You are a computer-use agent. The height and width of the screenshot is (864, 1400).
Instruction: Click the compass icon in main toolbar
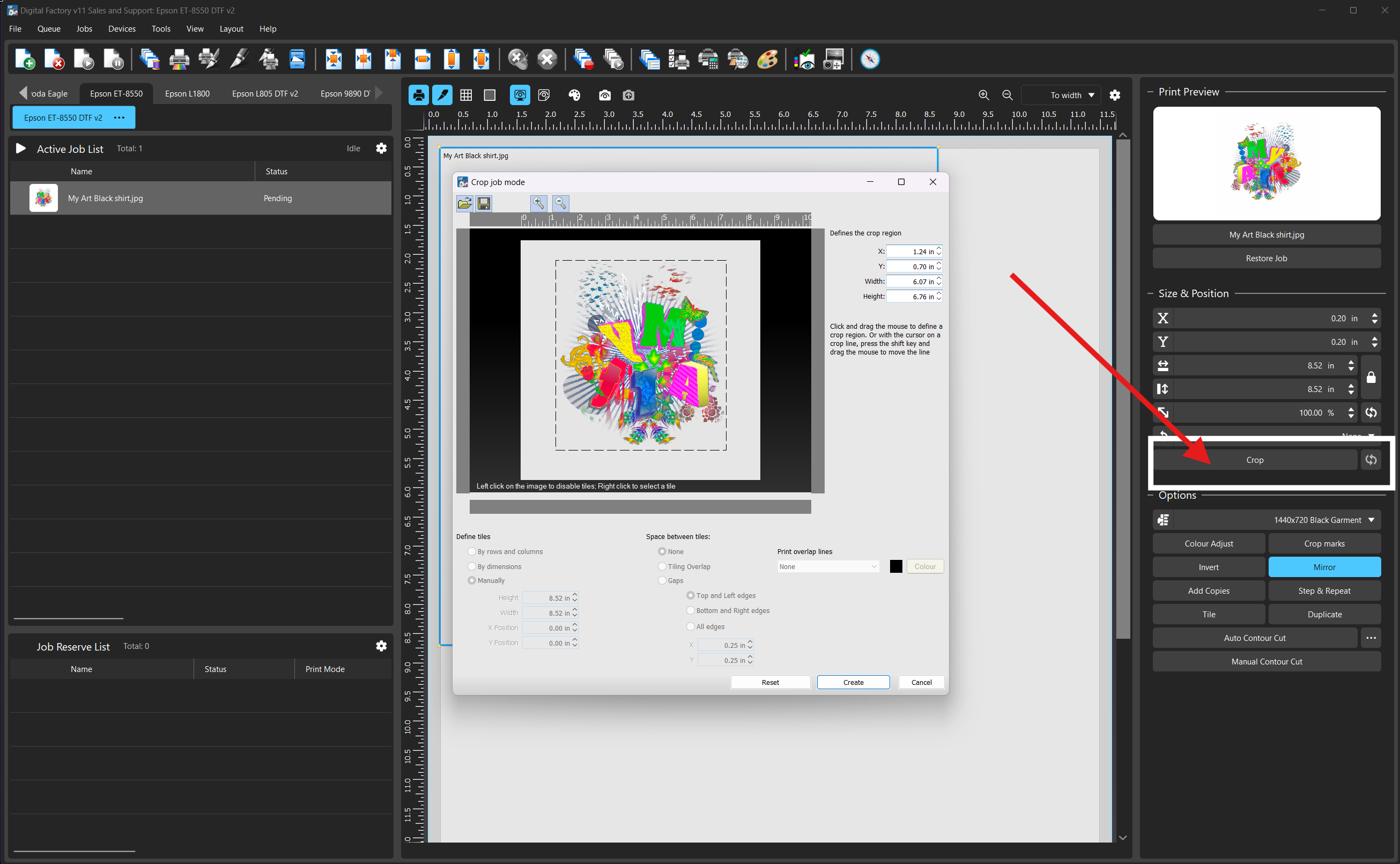870,60
